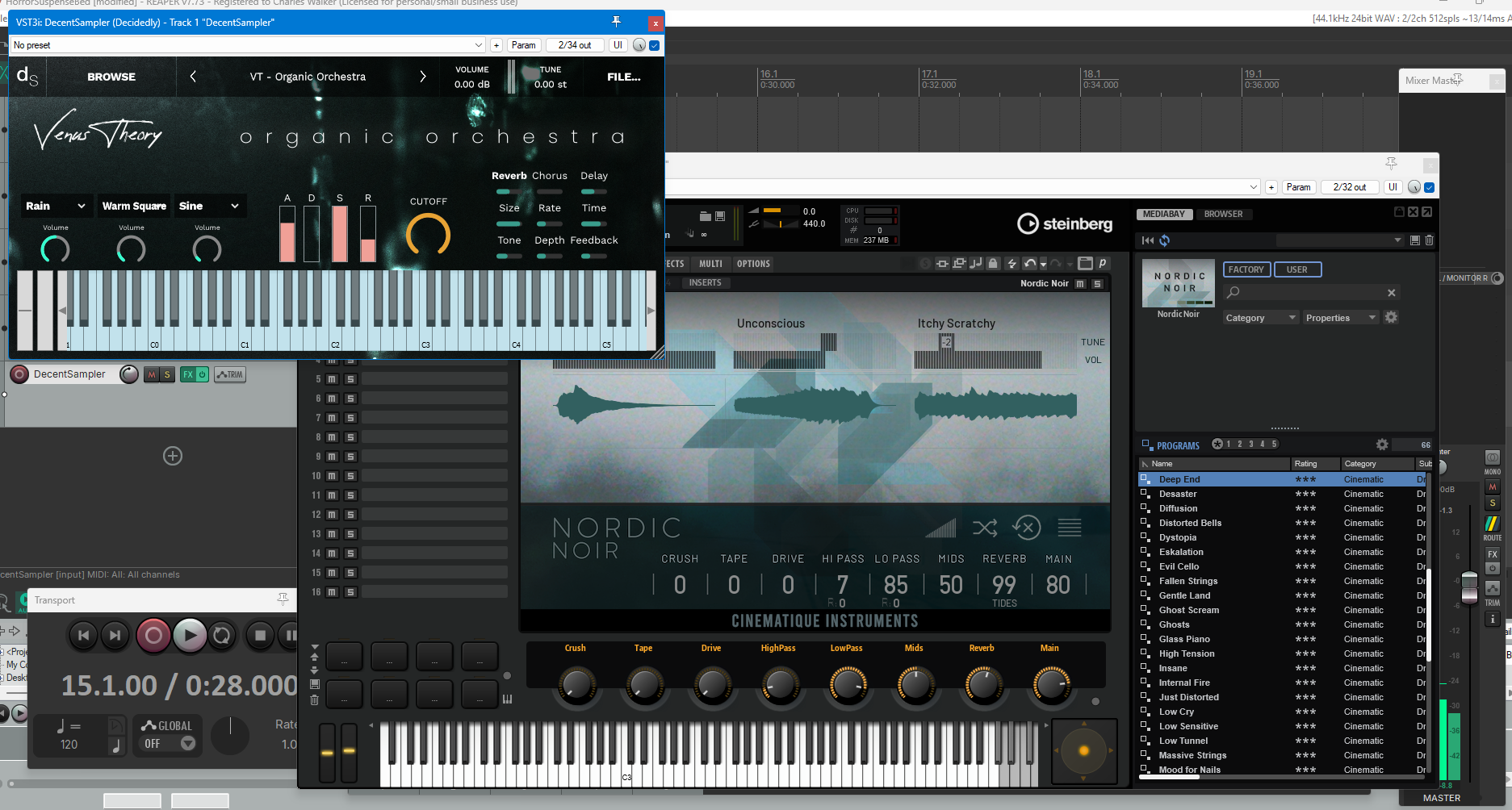Open MediaBay attribute settings gear
The height and width of the screenshot is (810, 1512).
pyautogui.click(x=1391, y=317)
